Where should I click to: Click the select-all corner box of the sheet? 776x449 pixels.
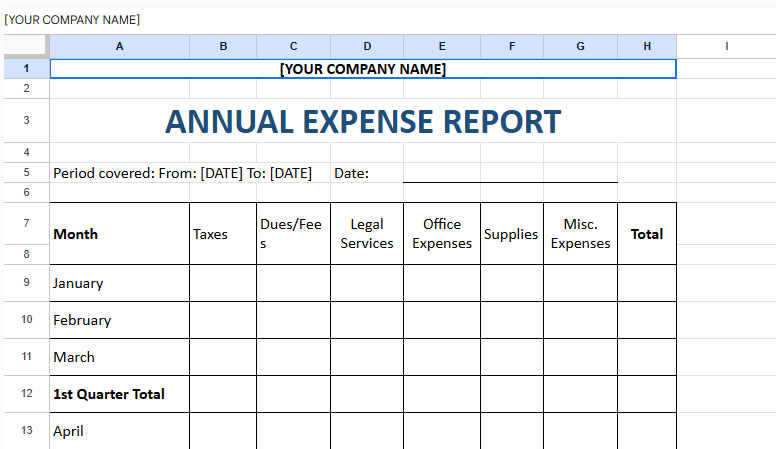[x=25, y=46]
